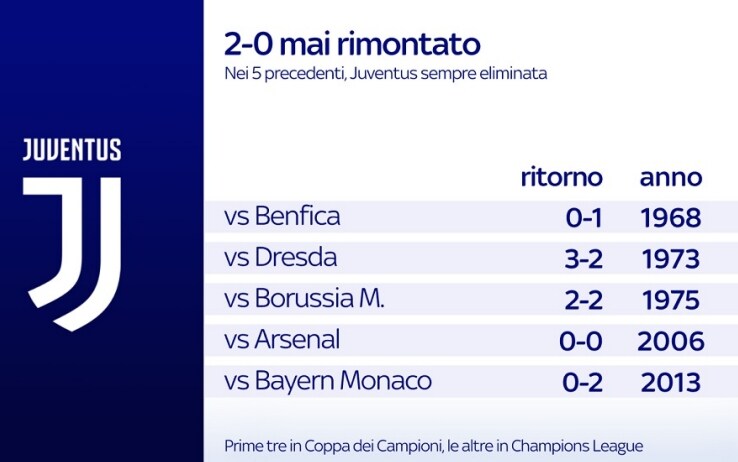738x462 pixels.
Task: Select the vs Benfica row
Action: click(471, 217)
